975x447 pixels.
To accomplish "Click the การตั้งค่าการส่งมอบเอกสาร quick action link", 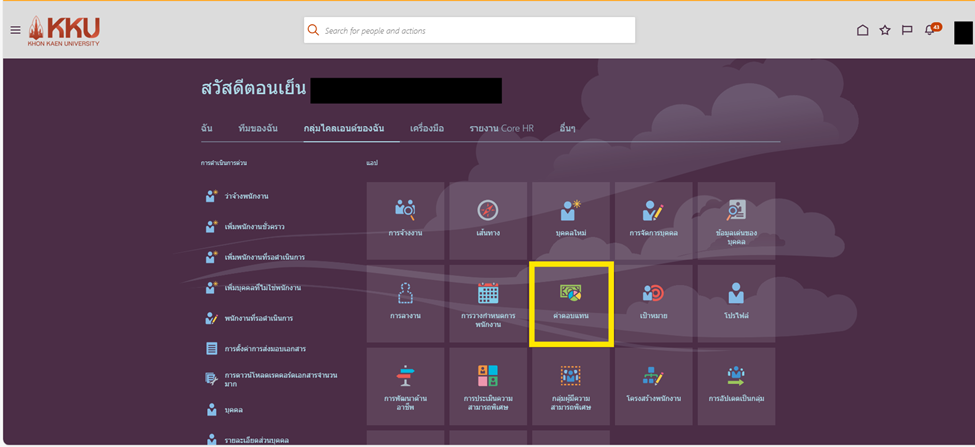I will [x=264, y=349].
